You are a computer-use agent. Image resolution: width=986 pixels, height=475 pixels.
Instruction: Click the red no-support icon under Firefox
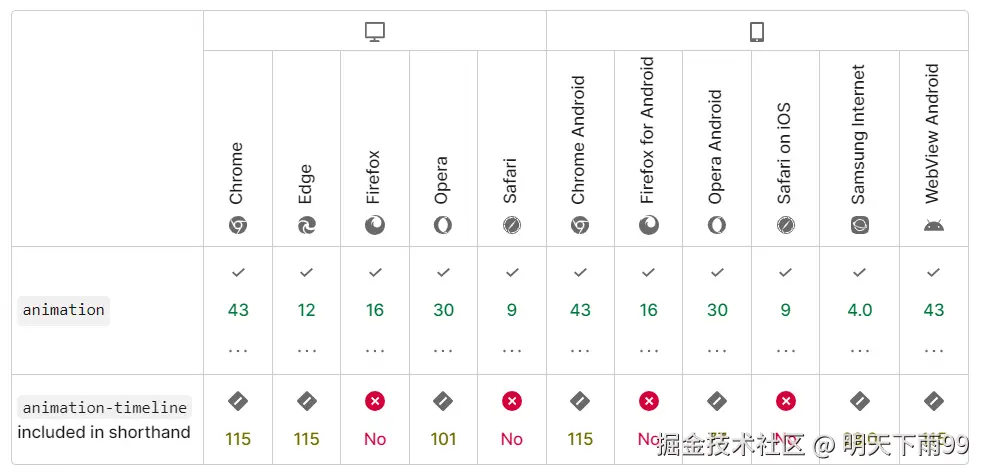point(375,401)
